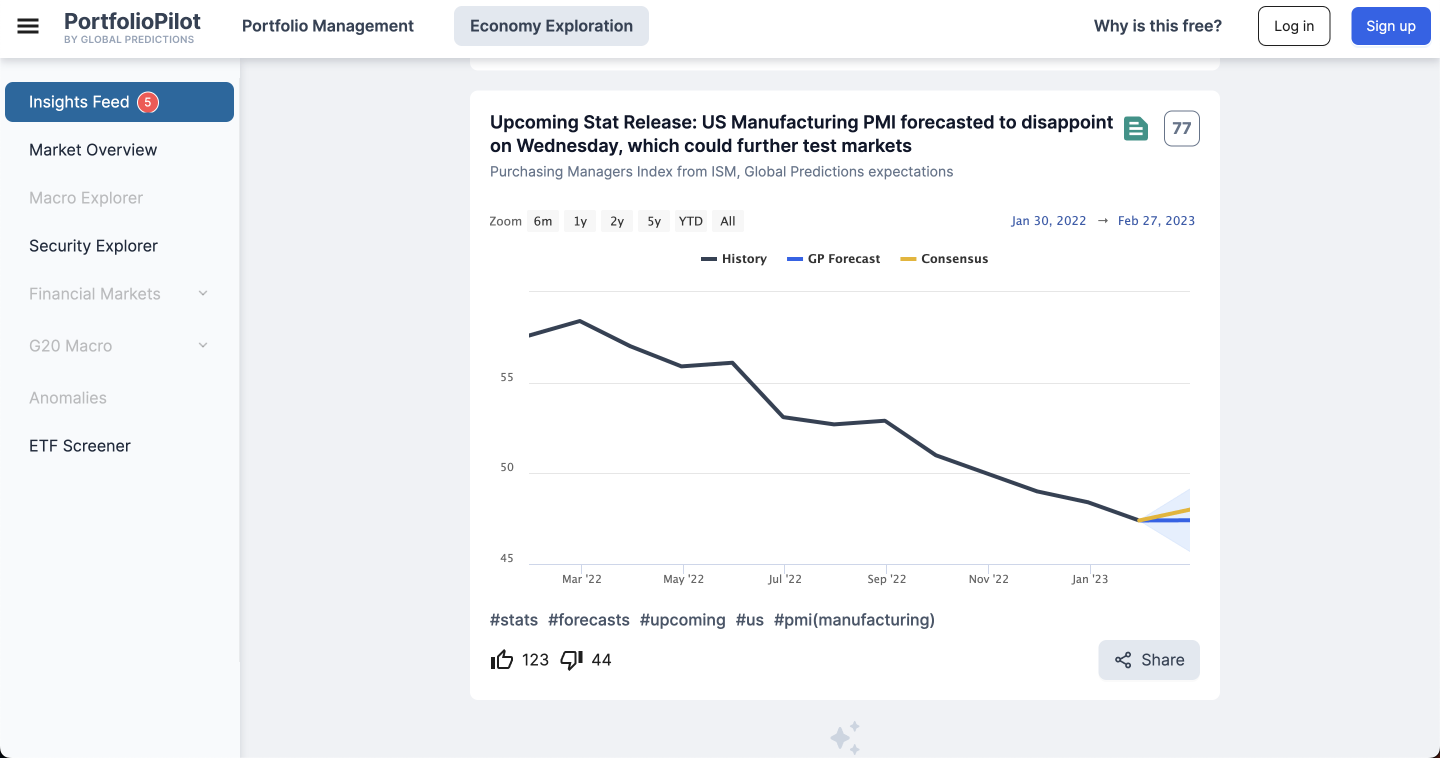Click the red notification badge on Insights Feed
The image size is (1440, 758).
pos(148,102)
